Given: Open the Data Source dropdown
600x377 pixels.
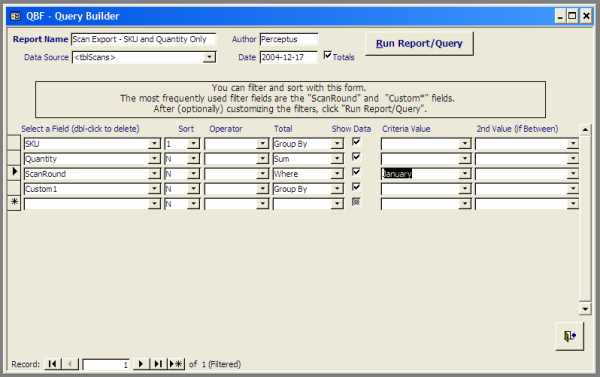Looking at the screenshot, I should tap(209, 57).
